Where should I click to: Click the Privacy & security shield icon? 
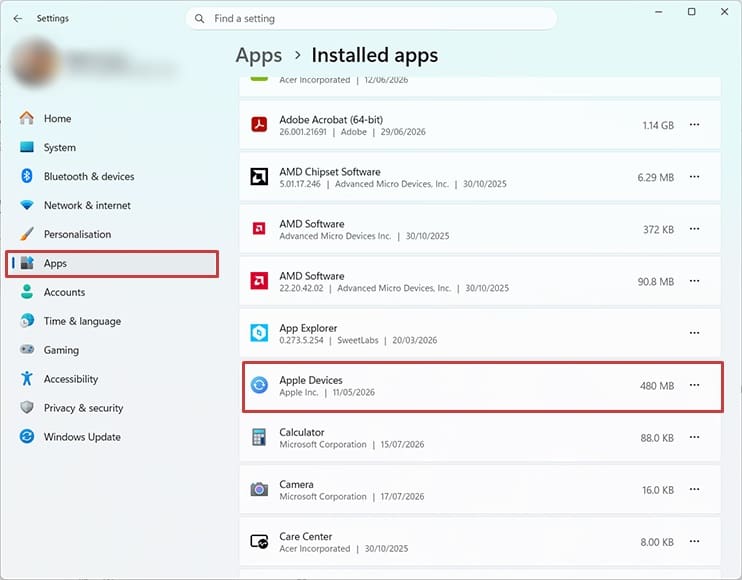(x=27, y=407)
